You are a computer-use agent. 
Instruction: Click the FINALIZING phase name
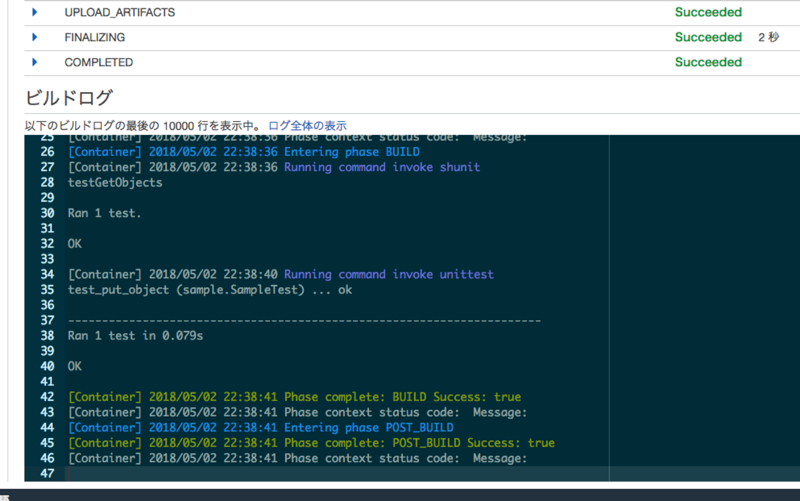pyautogui.click(x=94, y=37)
